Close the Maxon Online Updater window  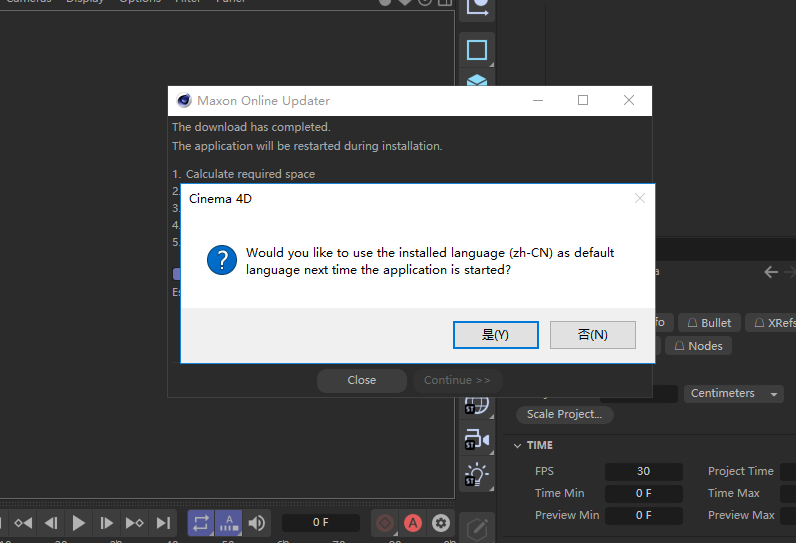(628, 100)
